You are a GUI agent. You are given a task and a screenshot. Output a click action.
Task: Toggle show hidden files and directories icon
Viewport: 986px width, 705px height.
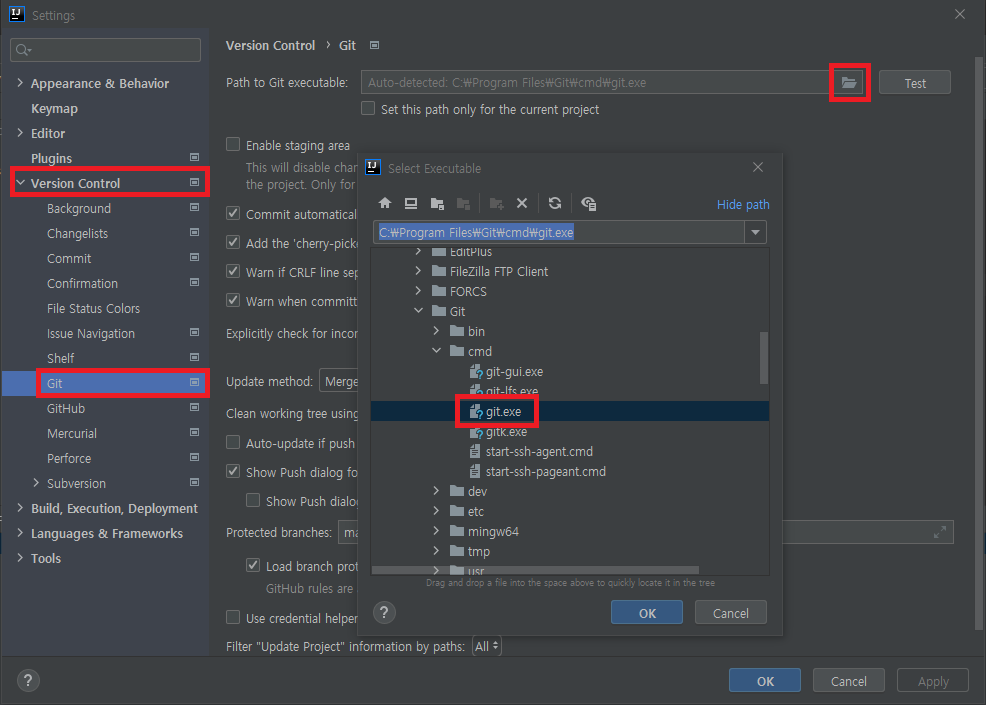click(589, 203)
